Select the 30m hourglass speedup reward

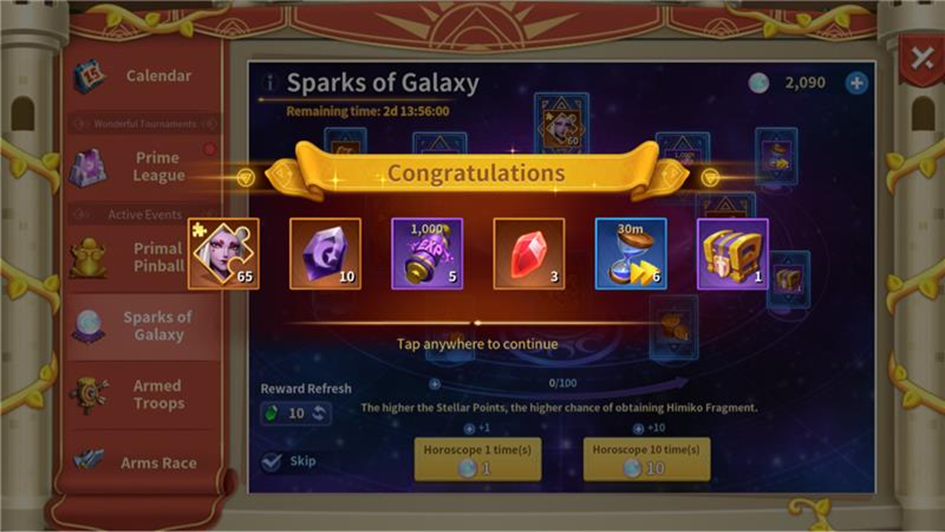click(x=631, y=254)
